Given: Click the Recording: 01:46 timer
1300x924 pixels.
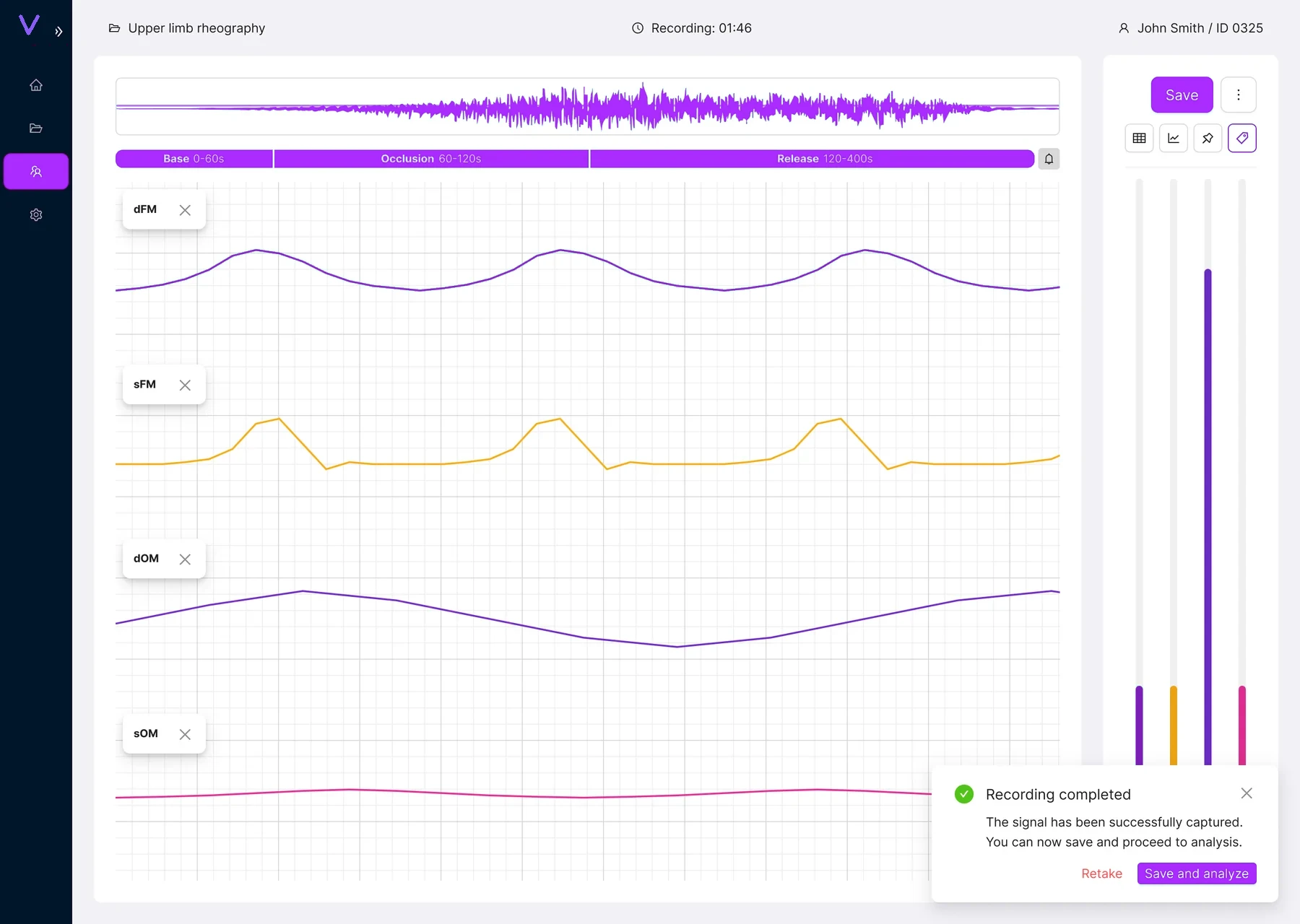Looking at the screenshot, I should pos(701,28).
